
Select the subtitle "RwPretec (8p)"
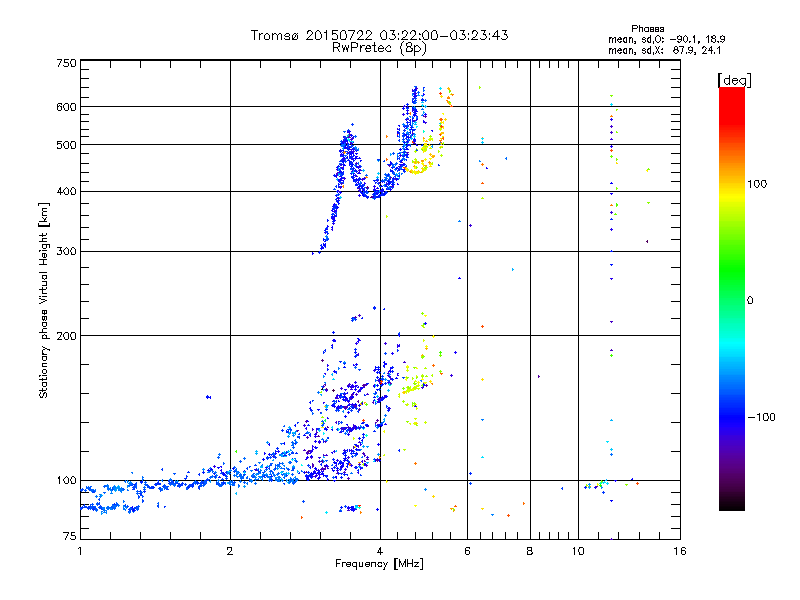tap(379, 48)
